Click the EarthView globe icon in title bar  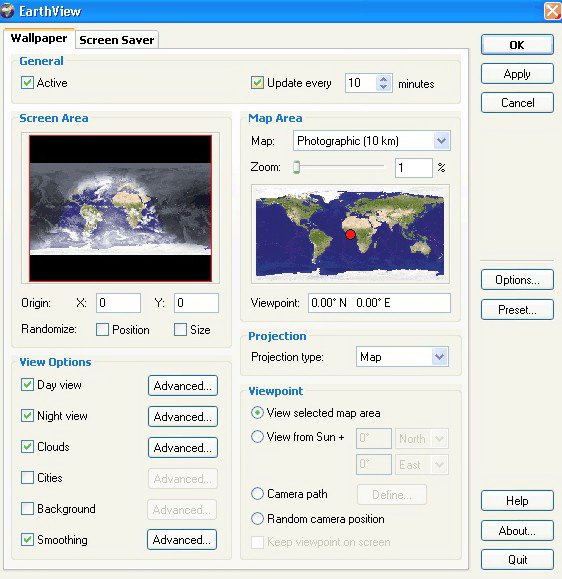7,11
